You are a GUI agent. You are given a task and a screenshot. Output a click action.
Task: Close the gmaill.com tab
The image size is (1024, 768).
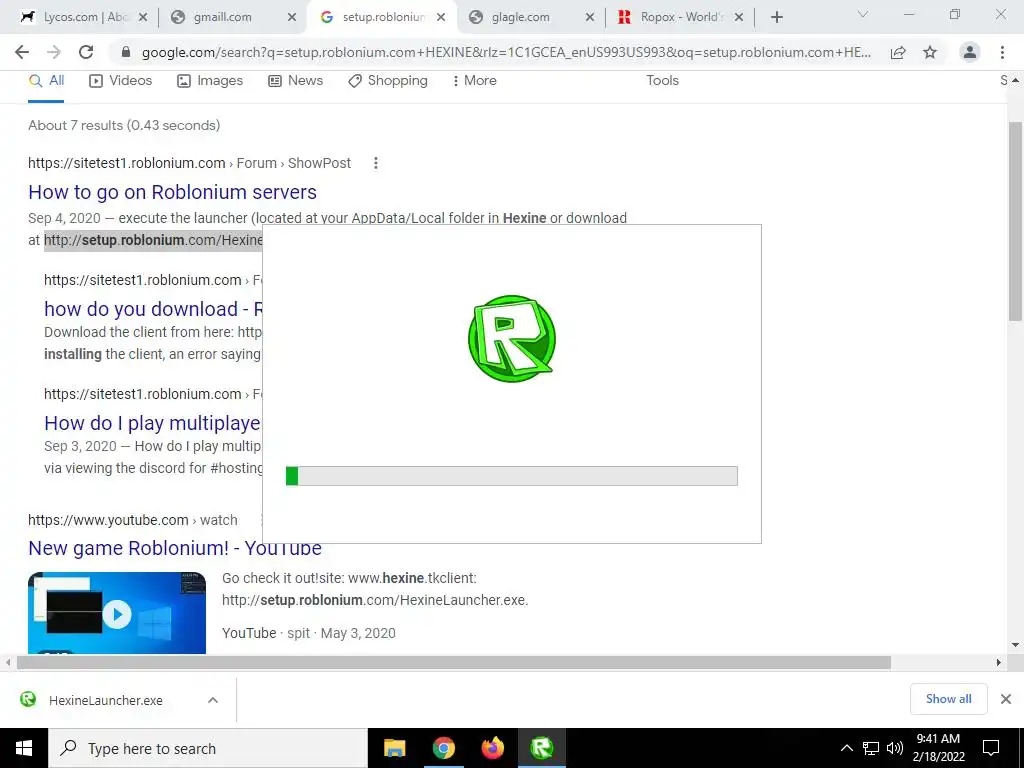click(293, 17)
